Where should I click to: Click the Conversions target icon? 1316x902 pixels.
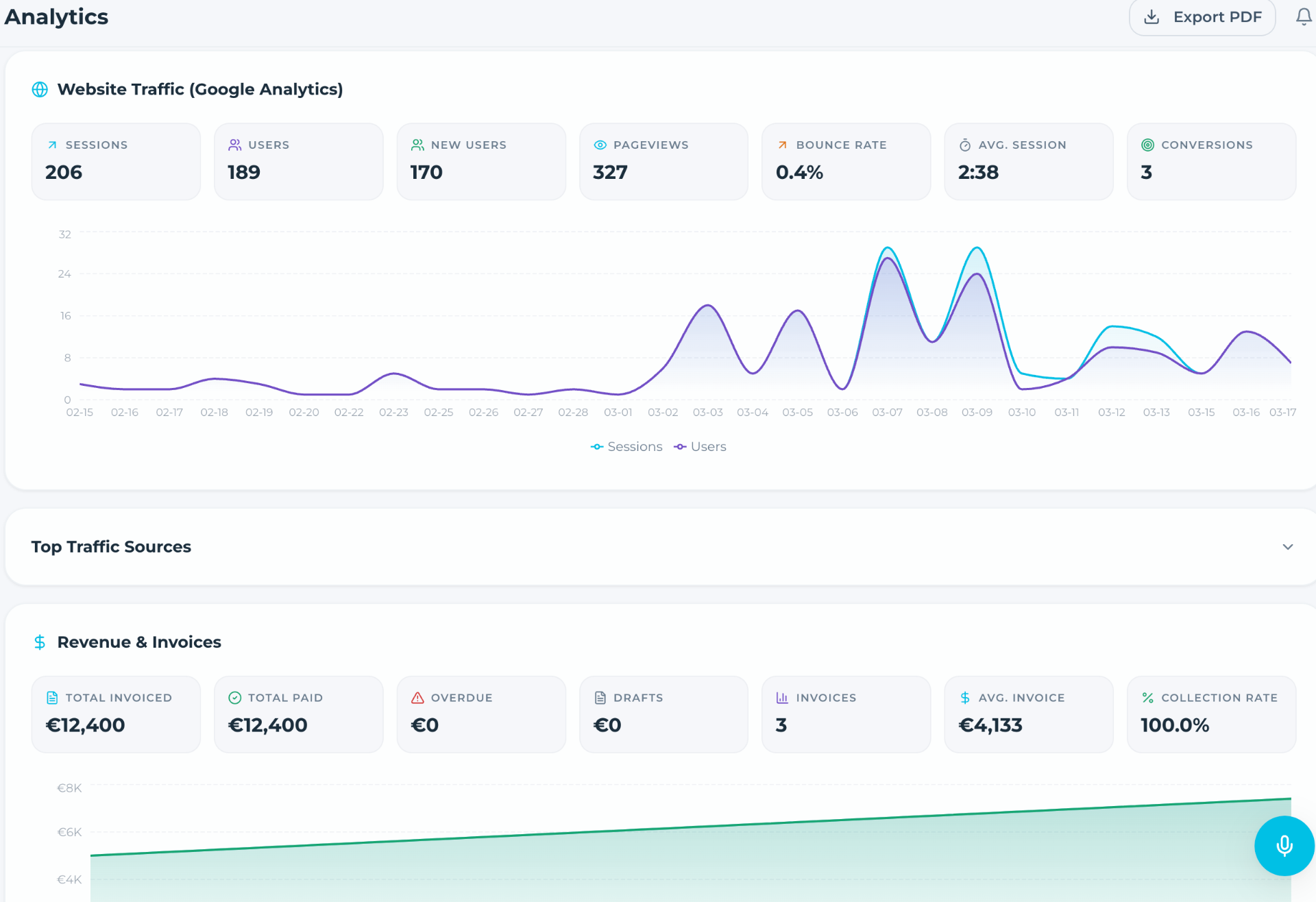coord(1147,145)
